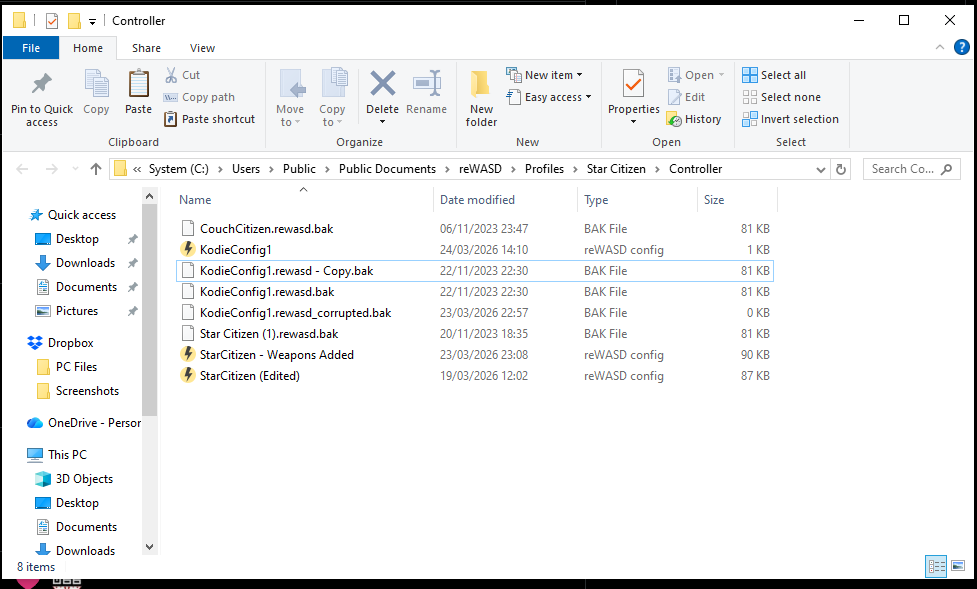Sort files by Size column
977x589 pixels.
coord(714,200)
